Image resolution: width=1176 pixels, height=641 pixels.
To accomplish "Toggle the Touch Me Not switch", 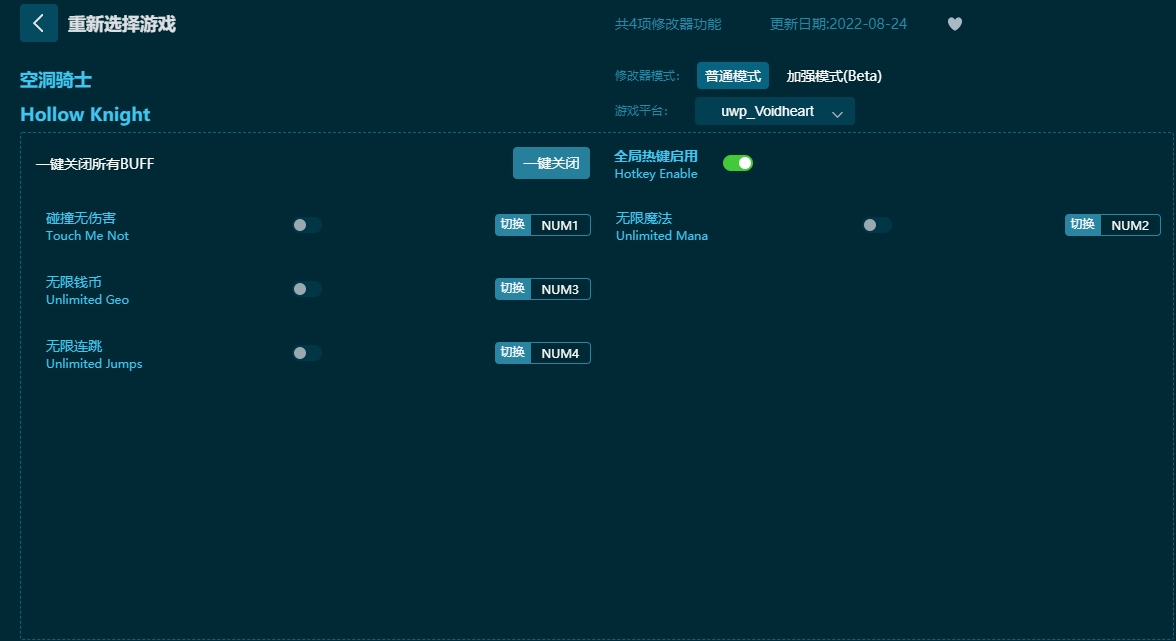I will click(307, 225).
